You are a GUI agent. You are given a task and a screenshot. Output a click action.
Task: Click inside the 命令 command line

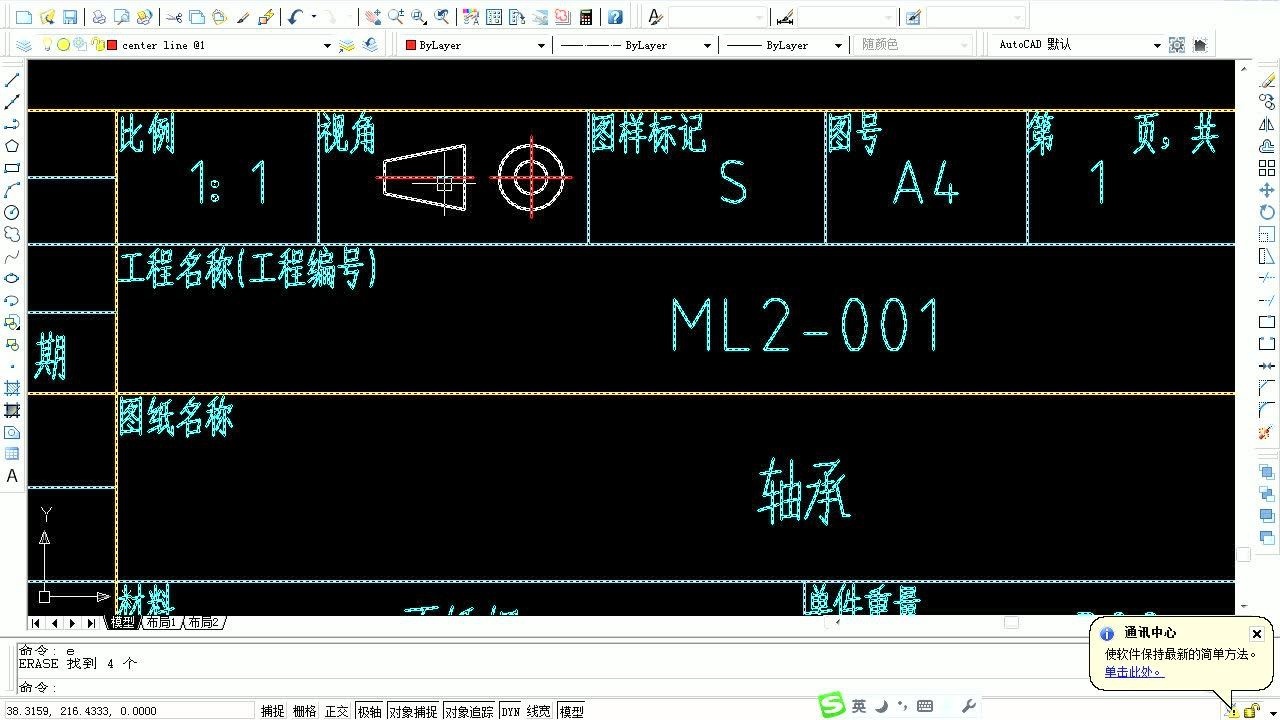point(200,687)
